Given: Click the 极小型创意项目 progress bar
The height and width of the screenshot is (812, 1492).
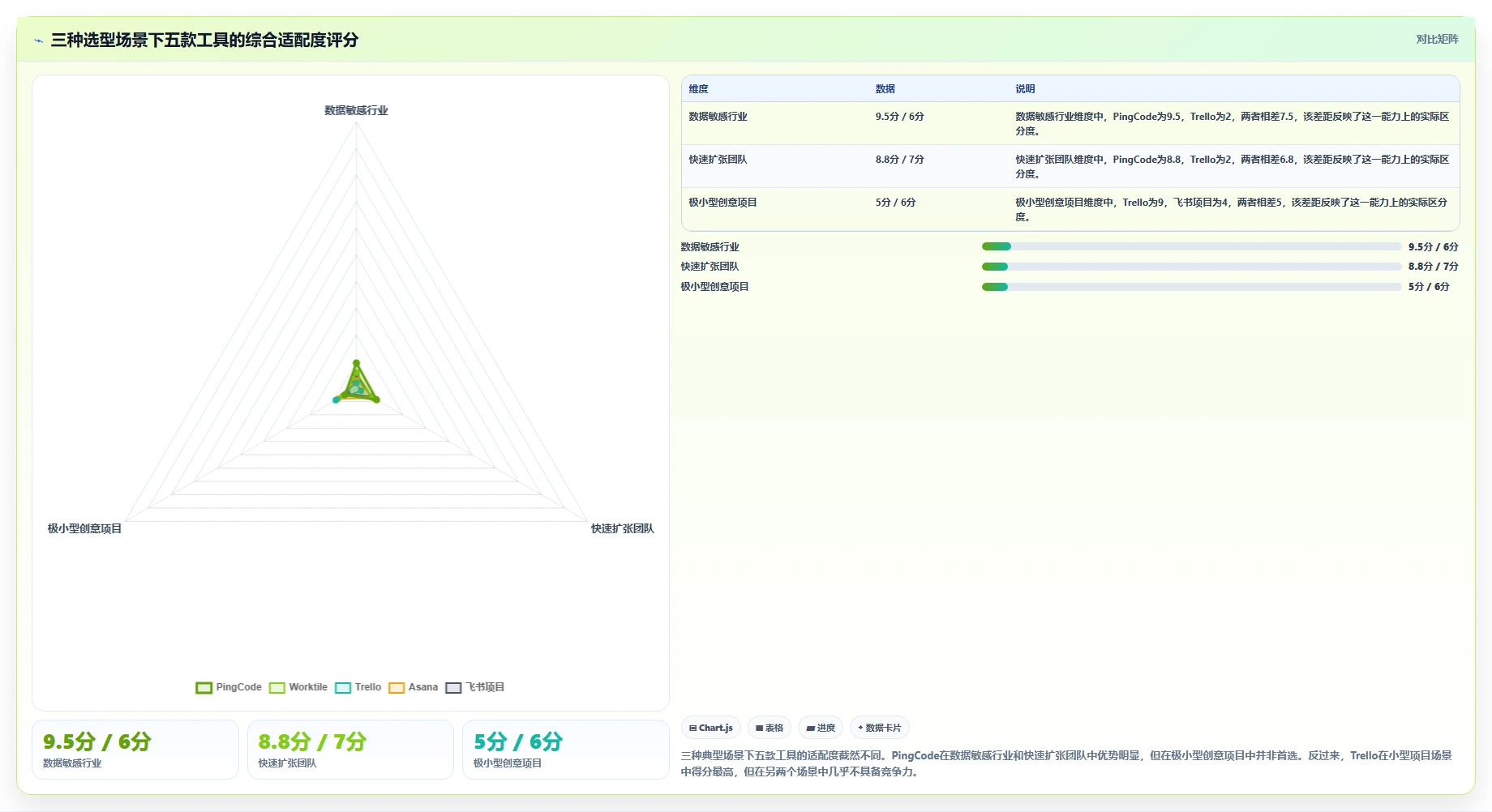Looking at the screenshot, I should click(x=1191, y=287).
